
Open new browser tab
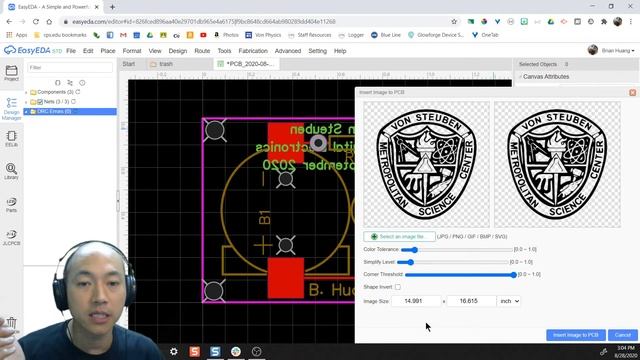click(x=112, y=7)
